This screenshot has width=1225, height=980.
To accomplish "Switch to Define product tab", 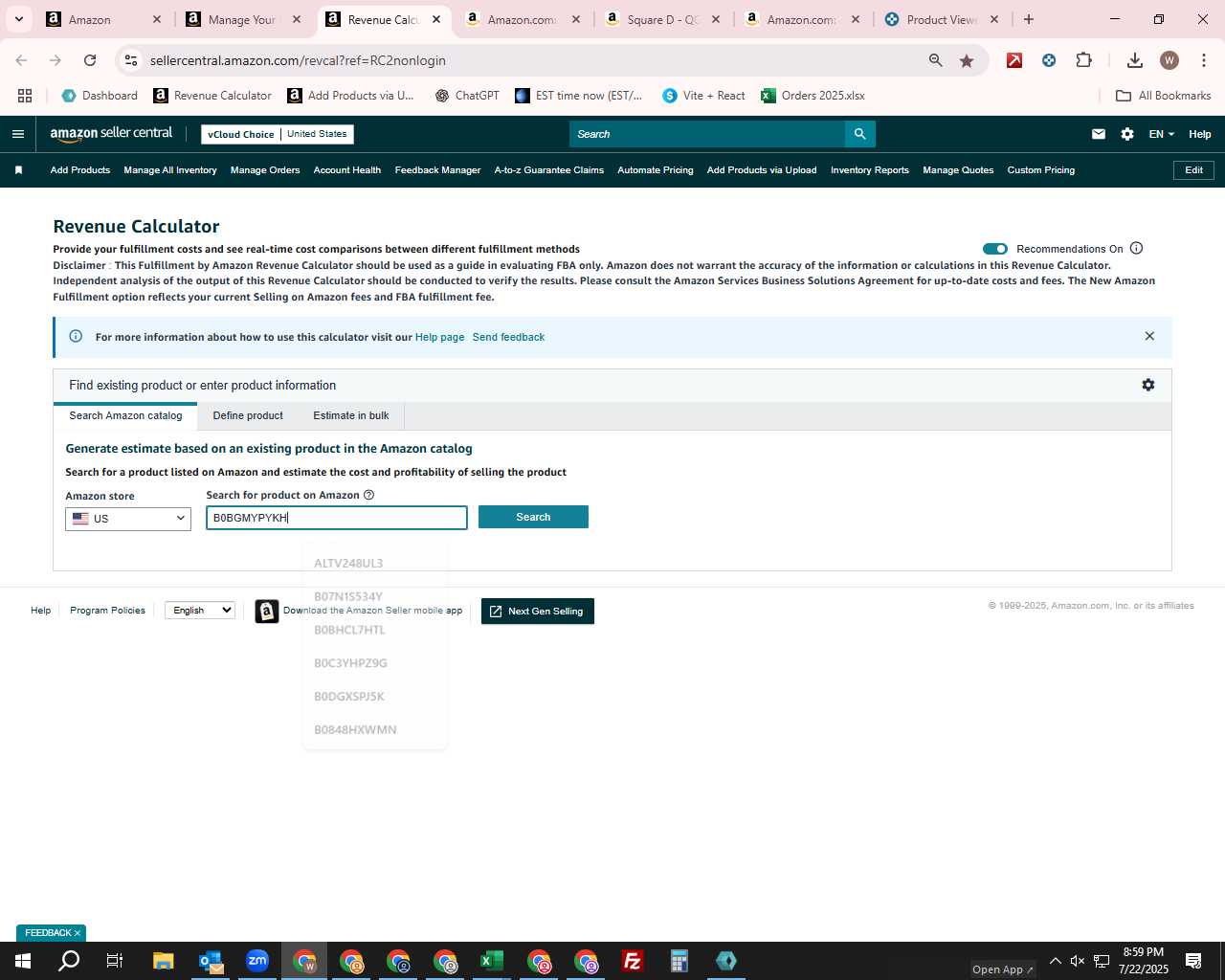I will (x=248, y=415).
